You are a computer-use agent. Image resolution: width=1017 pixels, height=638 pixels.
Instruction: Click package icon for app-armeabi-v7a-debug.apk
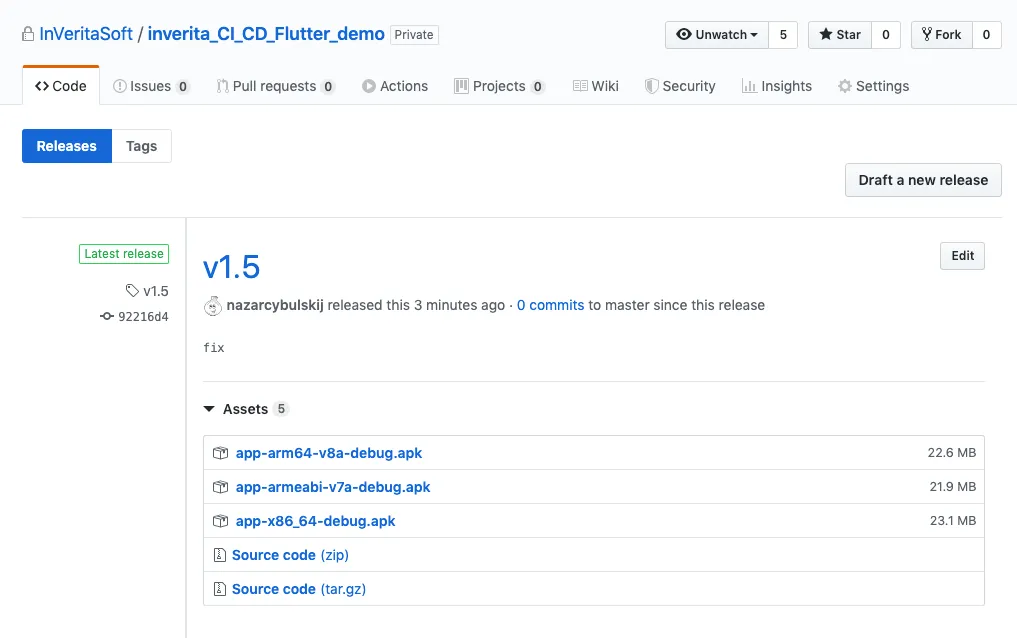click(x=221, y=487)
